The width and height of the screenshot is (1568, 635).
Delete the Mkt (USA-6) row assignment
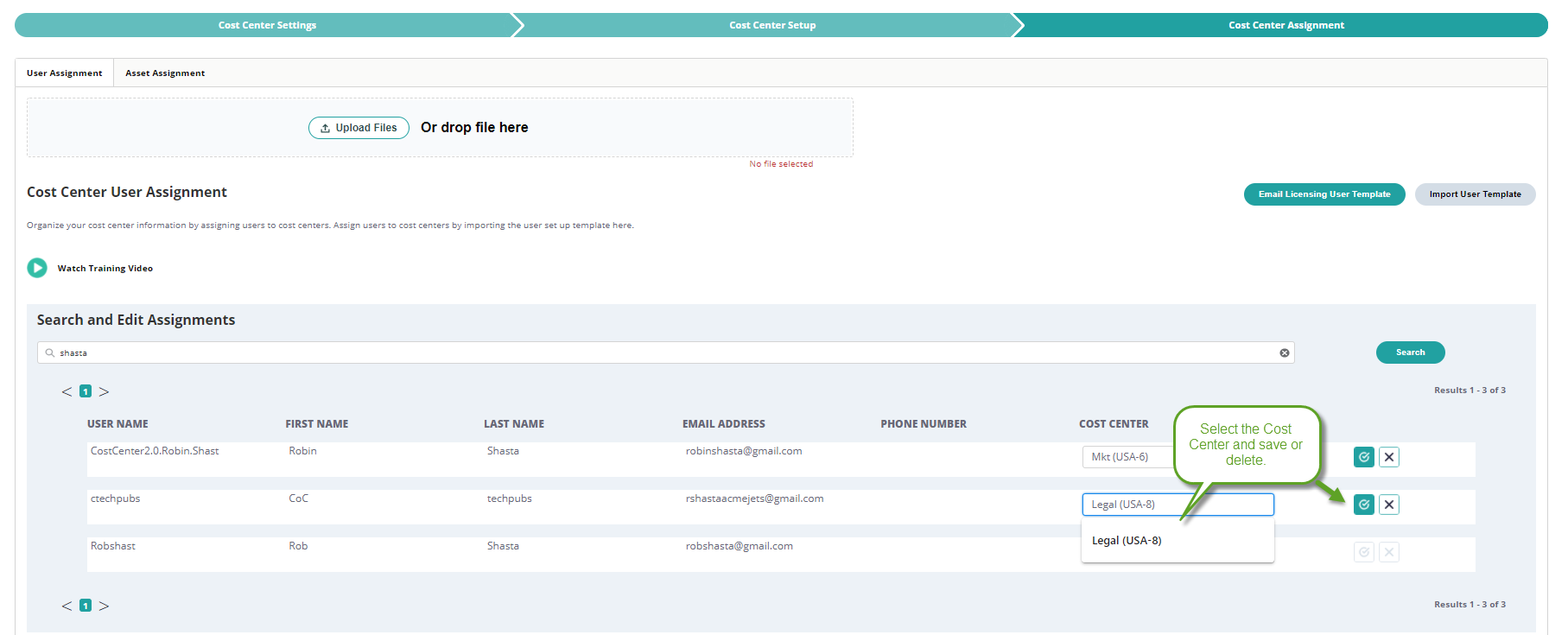click(1389, 457)
